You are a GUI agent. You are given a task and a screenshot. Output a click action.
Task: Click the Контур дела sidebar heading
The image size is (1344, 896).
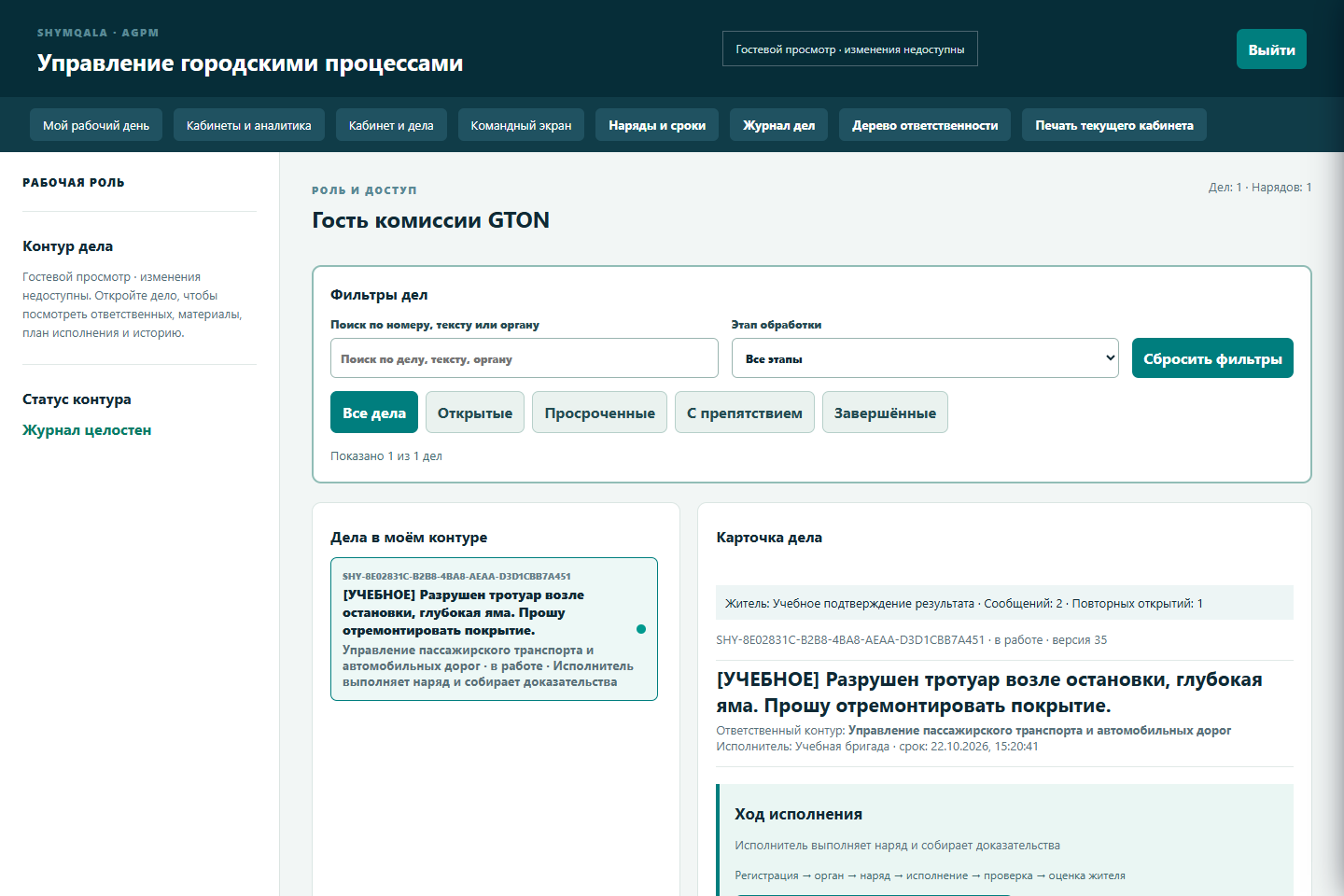click(x=68, y=246)
